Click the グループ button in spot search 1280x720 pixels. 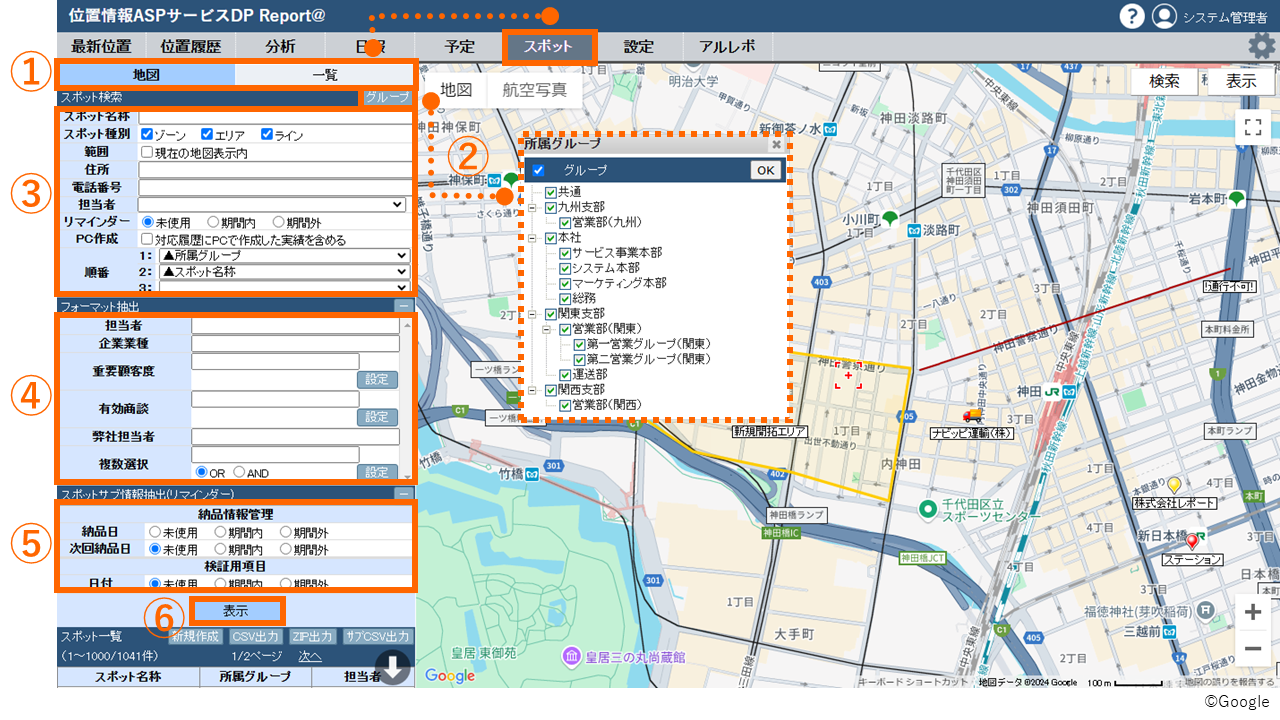pos(387,98)
